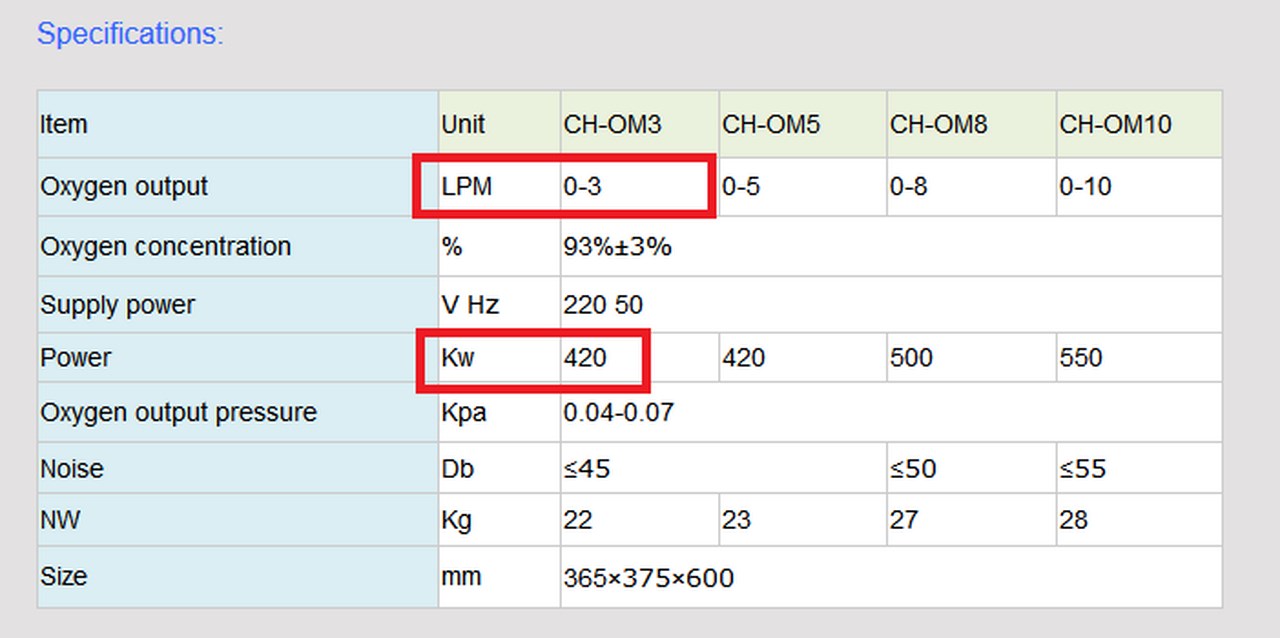Click the Specifications heading text
This screenshot has width=1280, height=638.
(x=130, y=34)
